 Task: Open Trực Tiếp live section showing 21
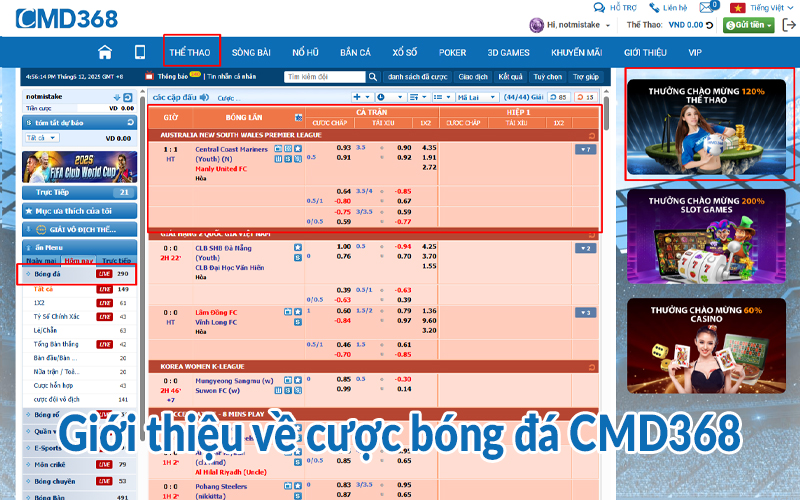point(80,192)
